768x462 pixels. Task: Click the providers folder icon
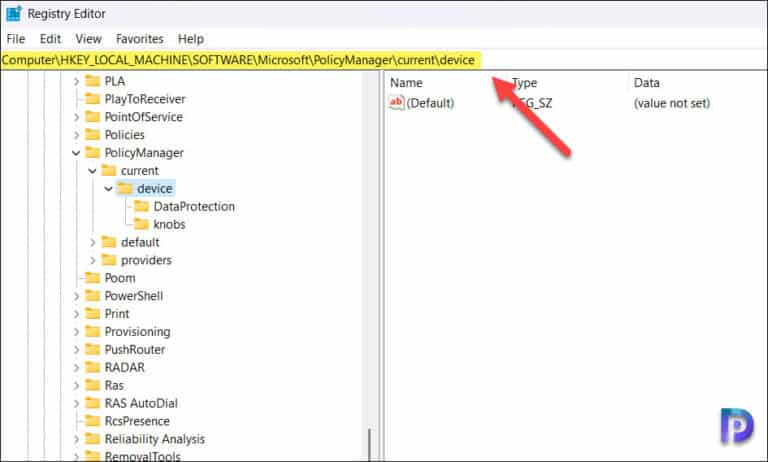coord(109,260)
